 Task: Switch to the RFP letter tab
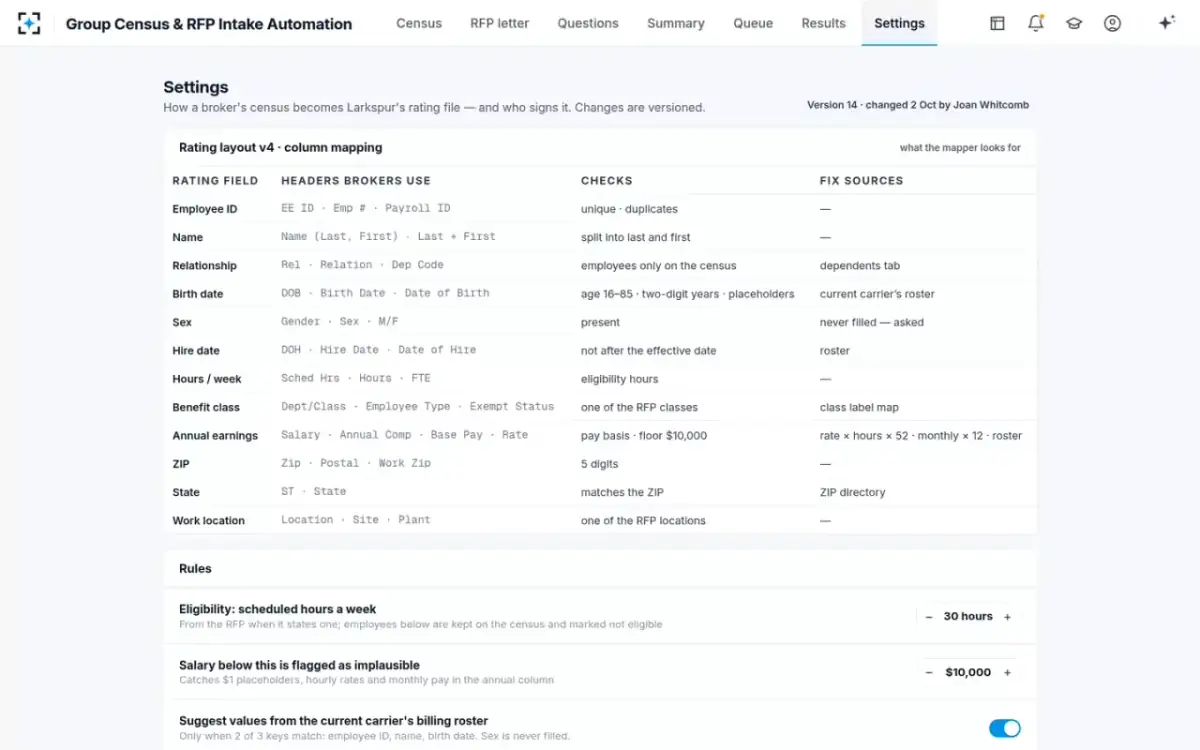(x=500, y=23)
